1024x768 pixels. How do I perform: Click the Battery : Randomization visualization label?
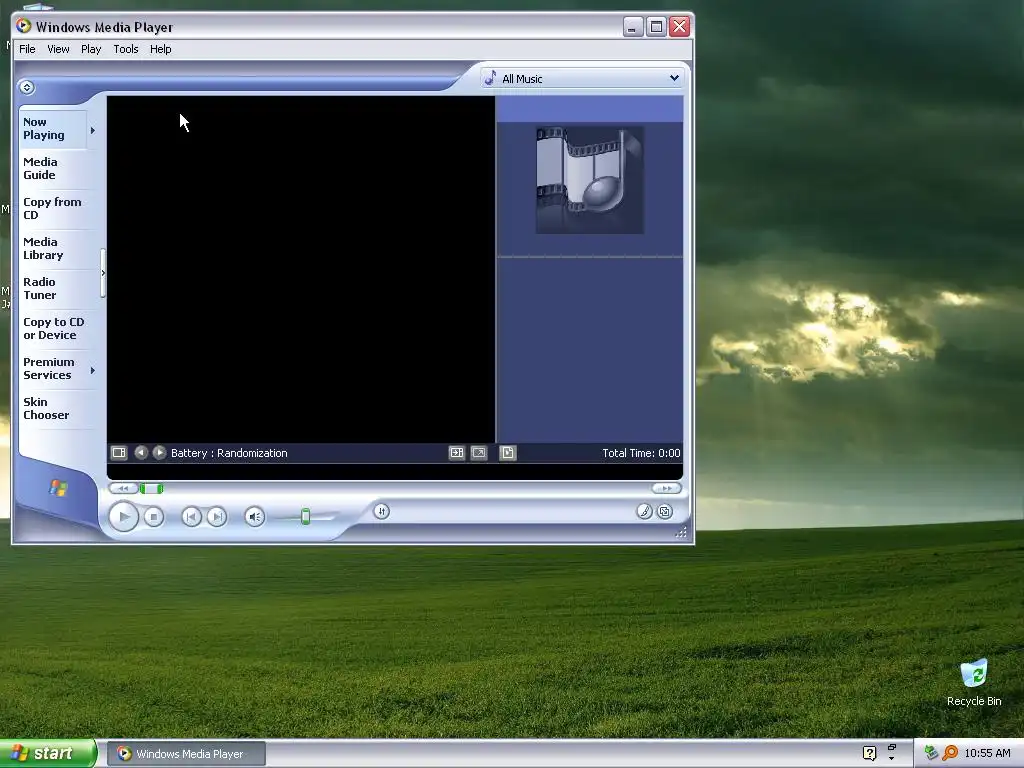pyautogui.click(x=229, y=453)
